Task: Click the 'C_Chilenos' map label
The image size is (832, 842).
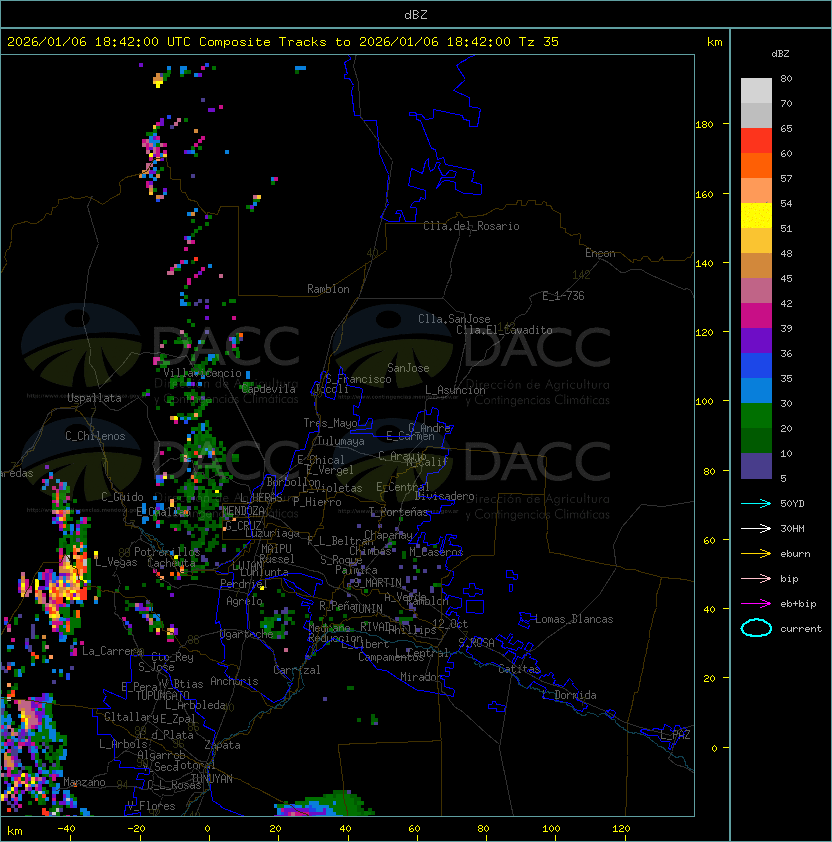Action: pyautogui.click(x=95, y=436)
